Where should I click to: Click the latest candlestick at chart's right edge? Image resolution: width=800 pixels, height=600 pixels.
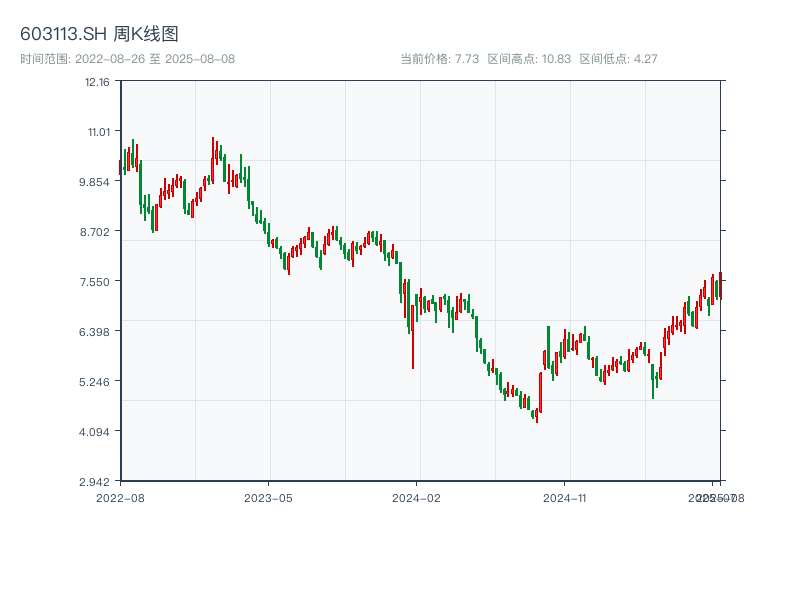coord(720,286)
